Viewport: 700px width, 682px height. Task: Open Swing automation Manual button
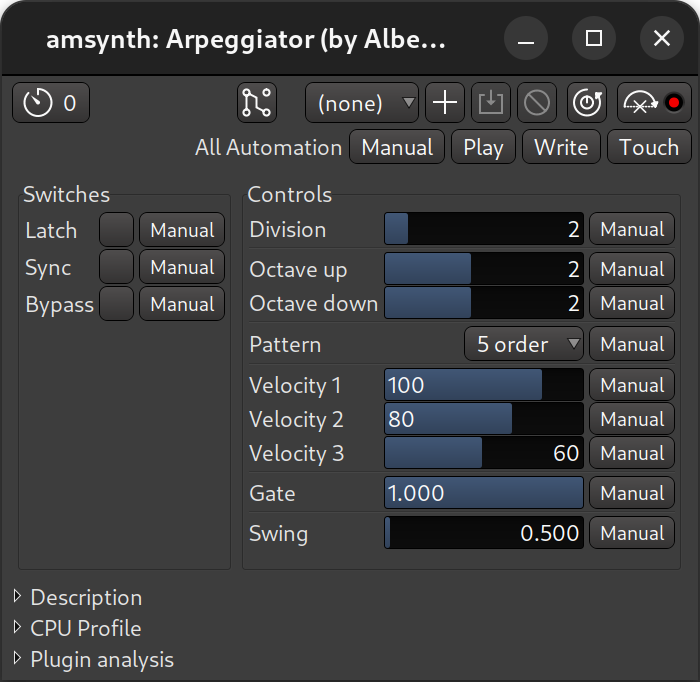pyautogui.click(x=632, y=533)
